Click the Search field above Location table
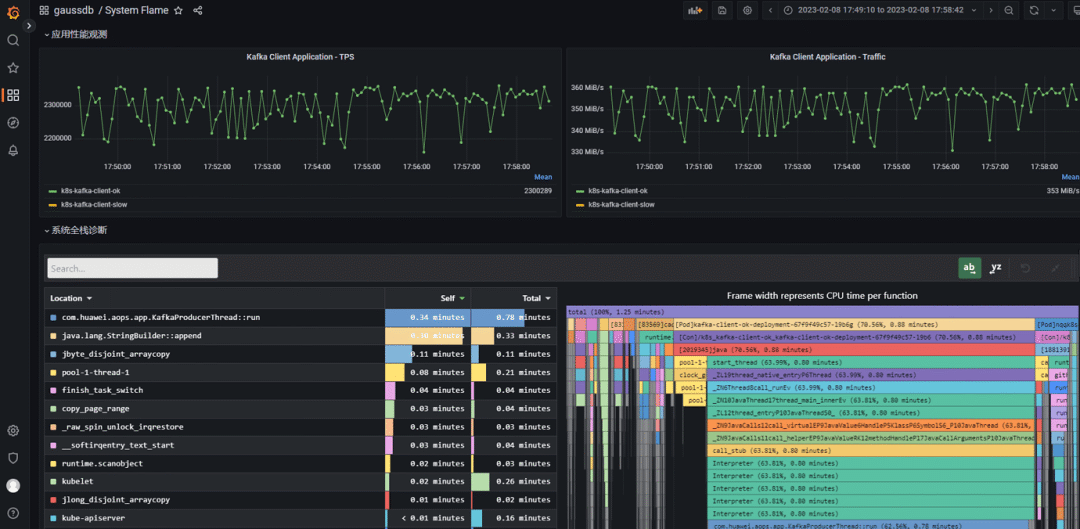Image resolution: width=1080 pixels, height=529 pixels. pos(133,268)
